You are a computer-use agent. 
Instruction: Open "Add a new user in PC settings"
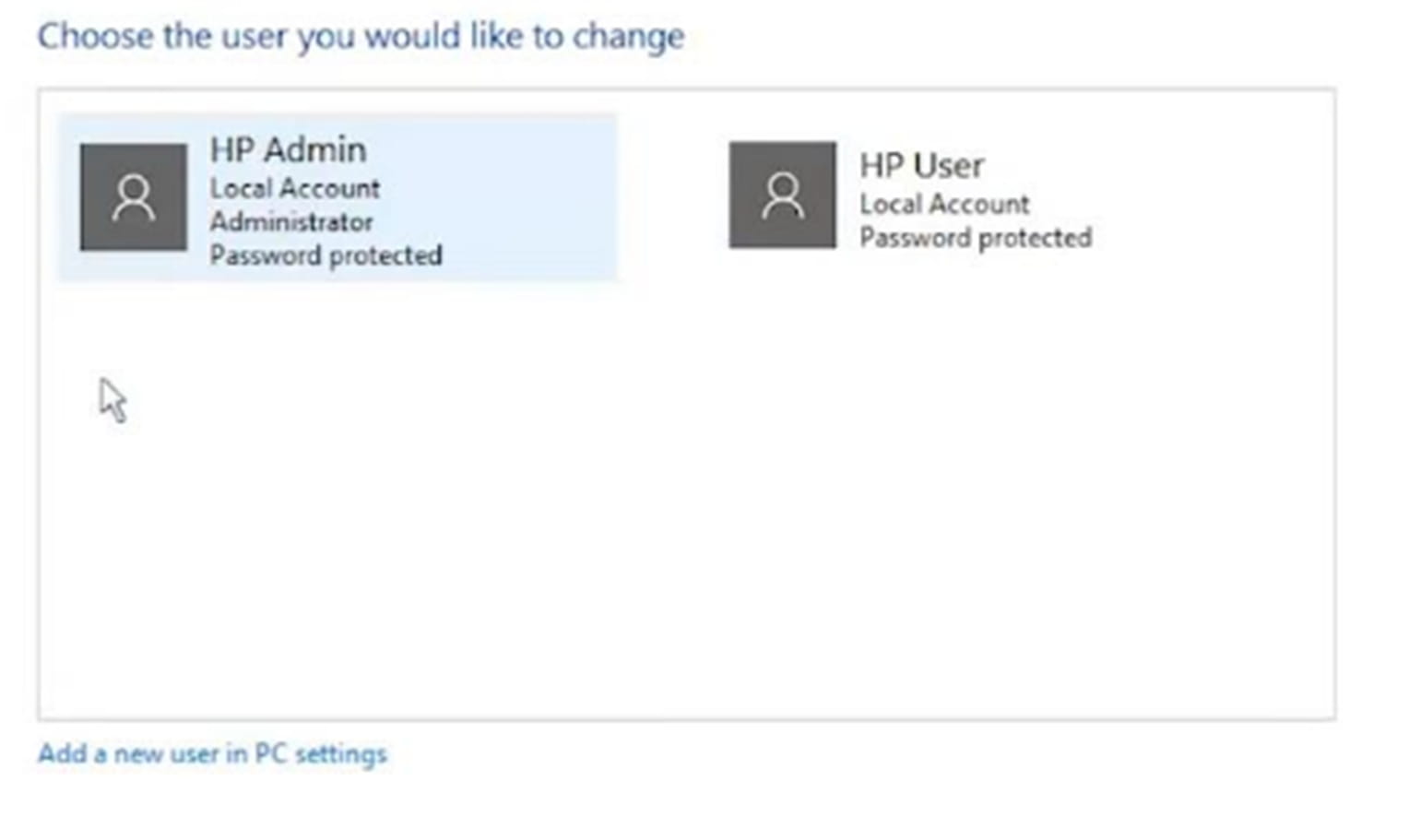click(x=212, y=754)
